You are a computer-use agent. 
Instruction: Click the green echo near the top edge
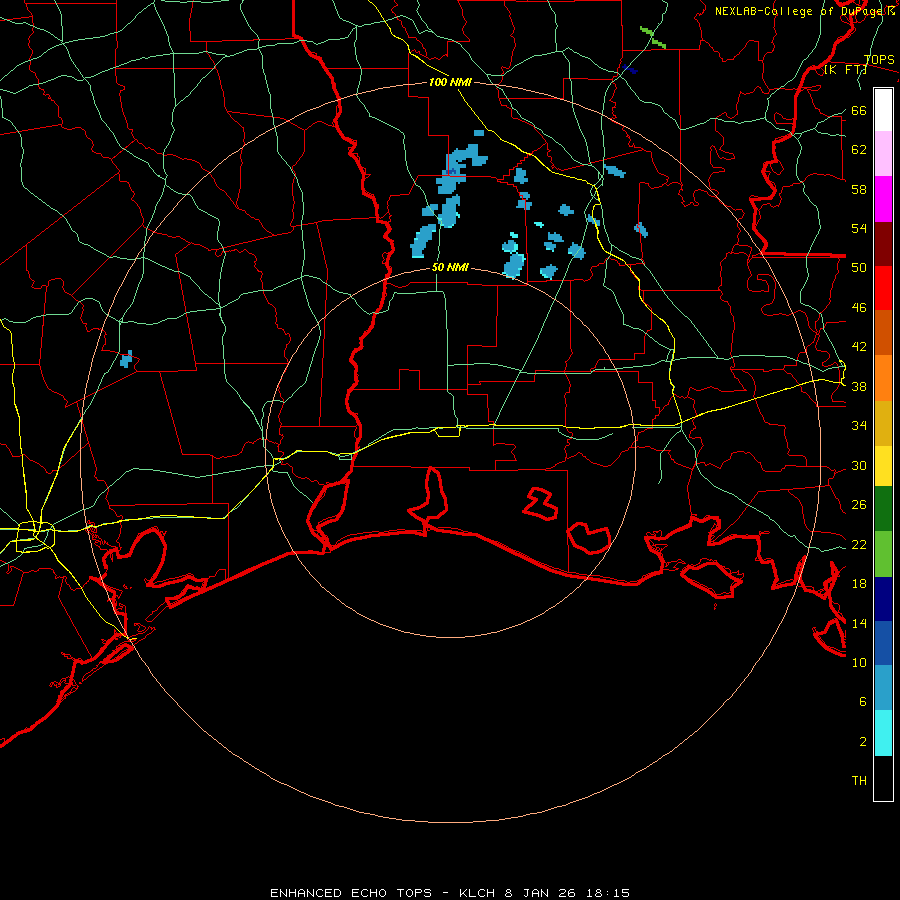coord(653,37)
